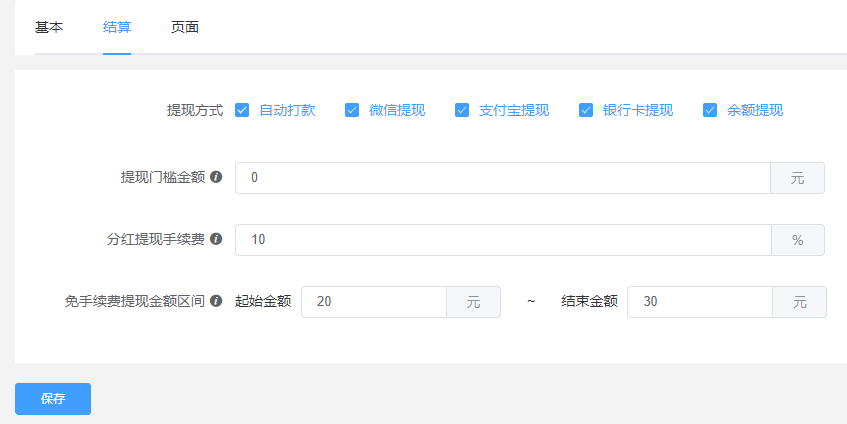847x424 pixels.
Task: Select the 结算 tab
Action: pos(117,27)
